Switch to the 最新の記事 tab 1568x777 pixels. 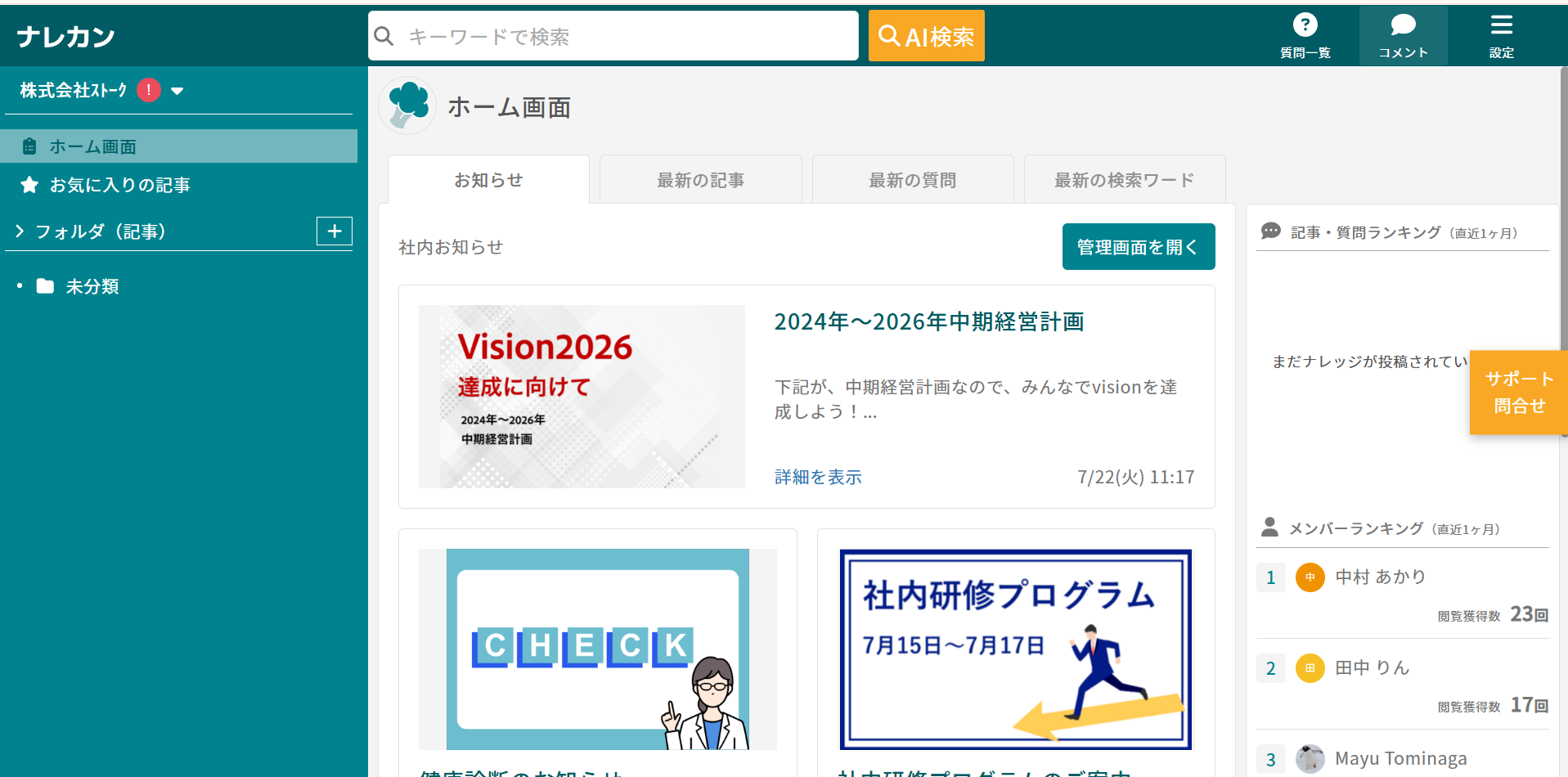point(700,180)
